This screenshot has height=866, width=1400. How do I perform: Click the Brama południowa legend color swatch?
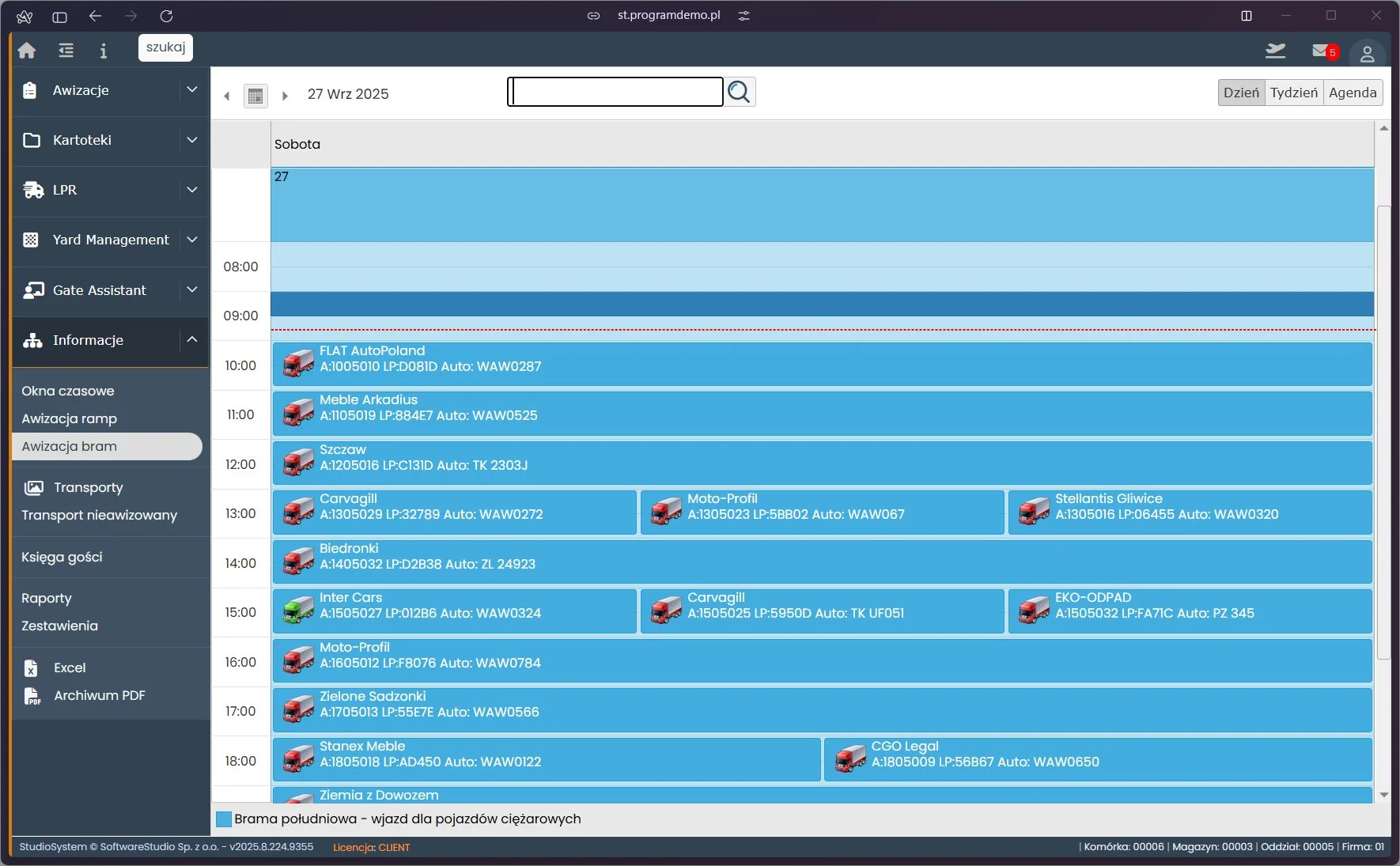coord(224,819)
